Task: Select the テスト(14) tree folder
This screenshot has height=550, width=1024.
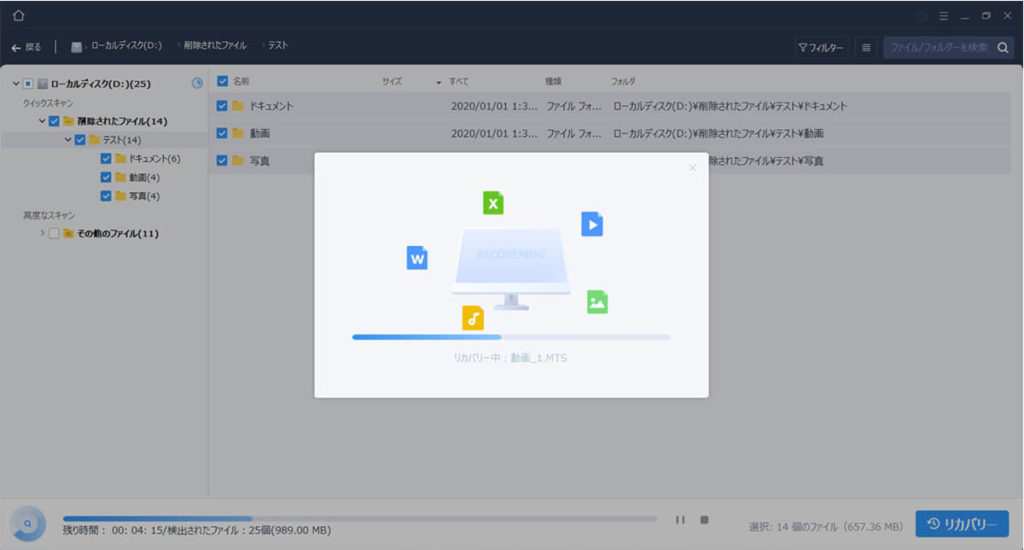Action: pyautogui.click(x=115, y=140)
